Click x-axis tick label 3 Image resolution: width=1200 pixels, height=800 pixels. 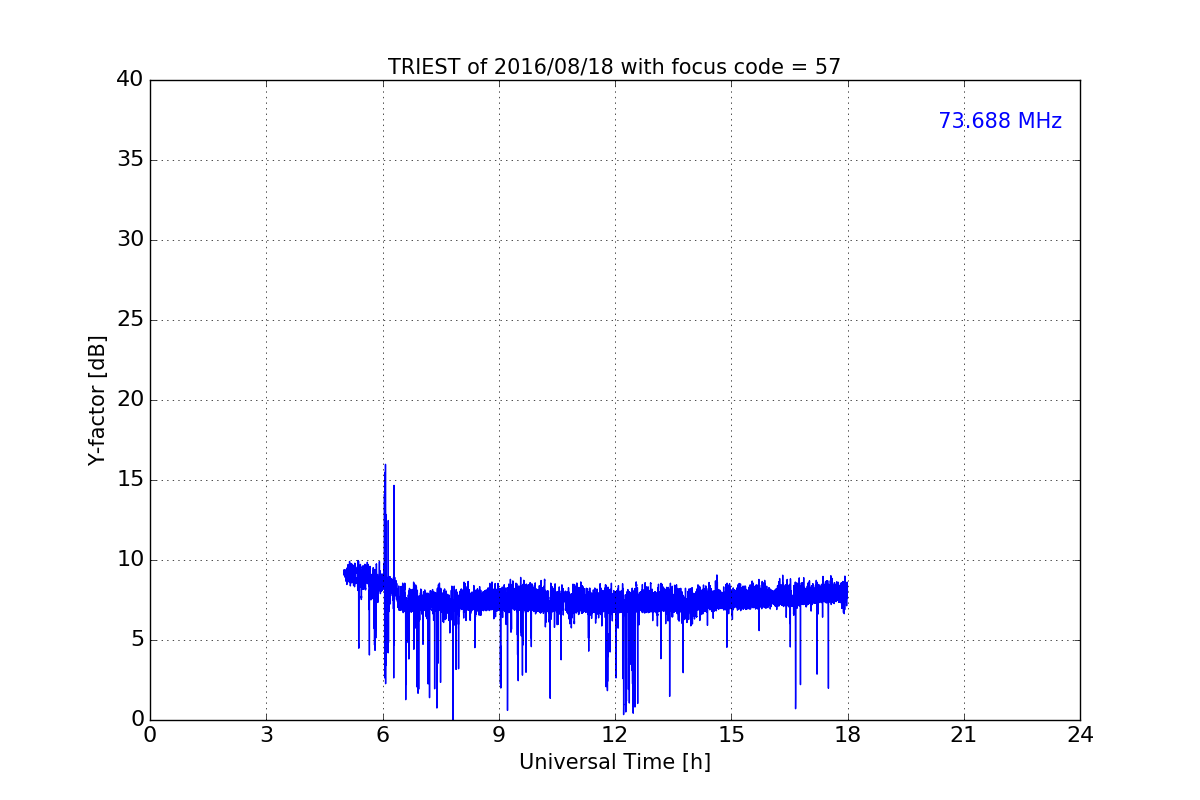pos(266,735)
